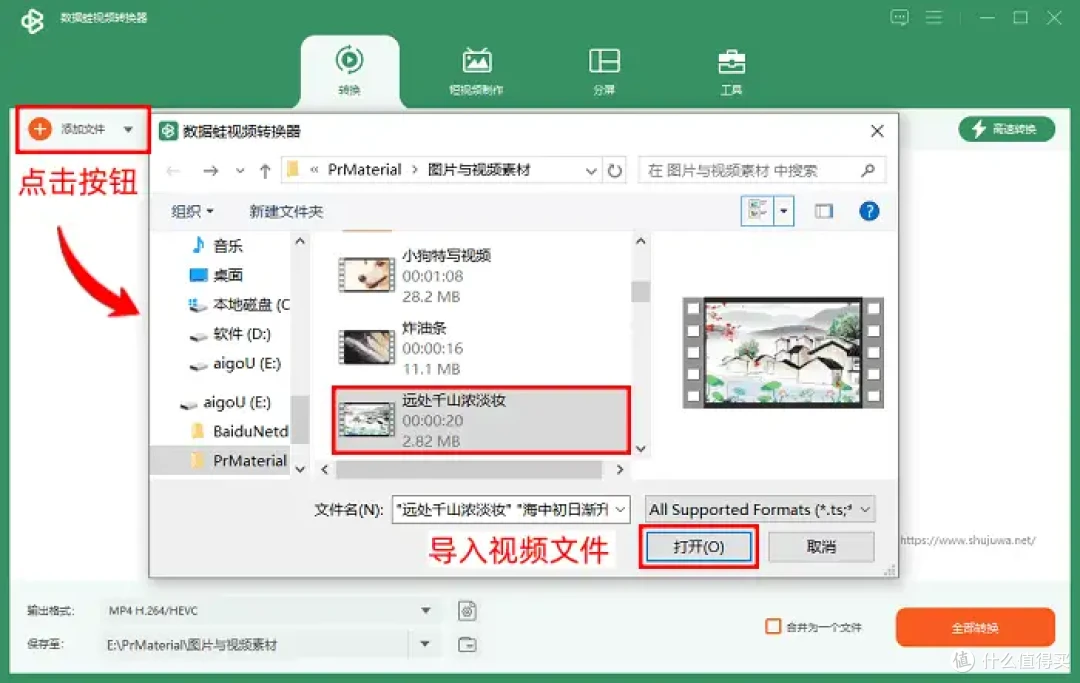Toggle the preview pane icon
1080x683 pixels.
(x=824, y=211)
